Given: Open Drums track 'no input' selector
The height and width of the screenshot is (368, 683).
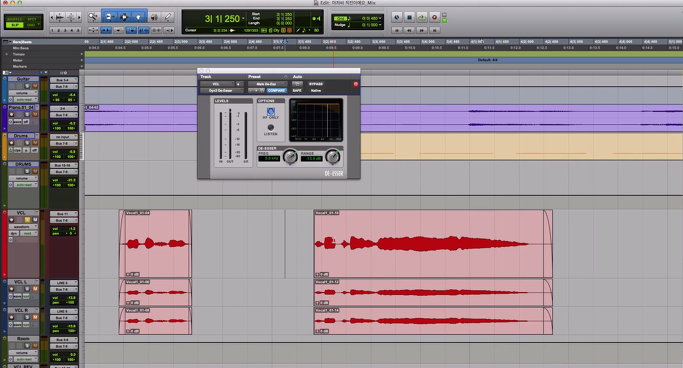Looking at the screenshot, I should [x=64, y=137].
